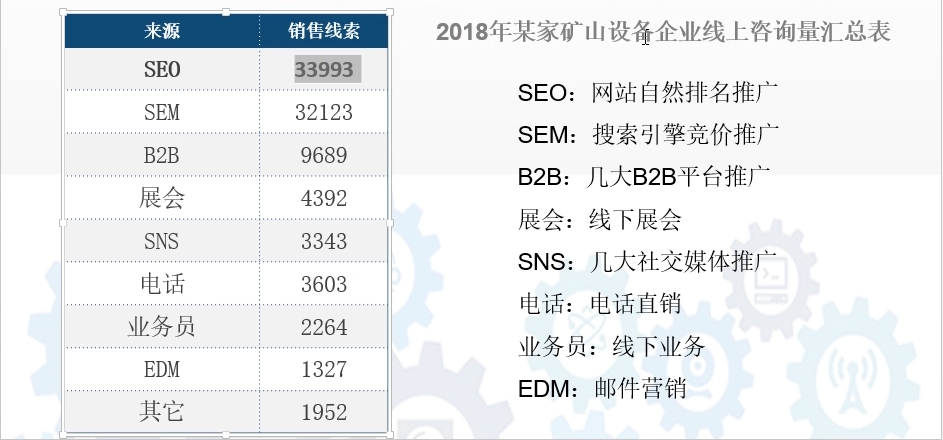Viewport: 943px width, 440px height.
Task: Select the 9689 value cell
Action: pos(324,155)
